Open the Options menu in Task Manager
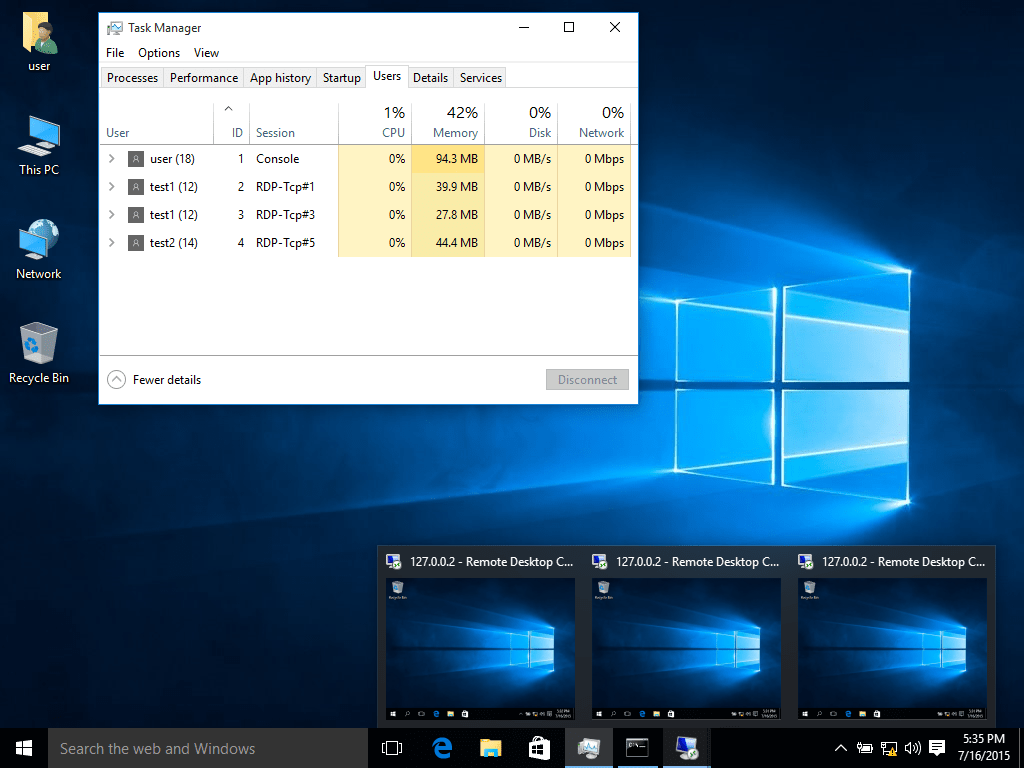This screenshot has width=1024, height=768. 159,53
